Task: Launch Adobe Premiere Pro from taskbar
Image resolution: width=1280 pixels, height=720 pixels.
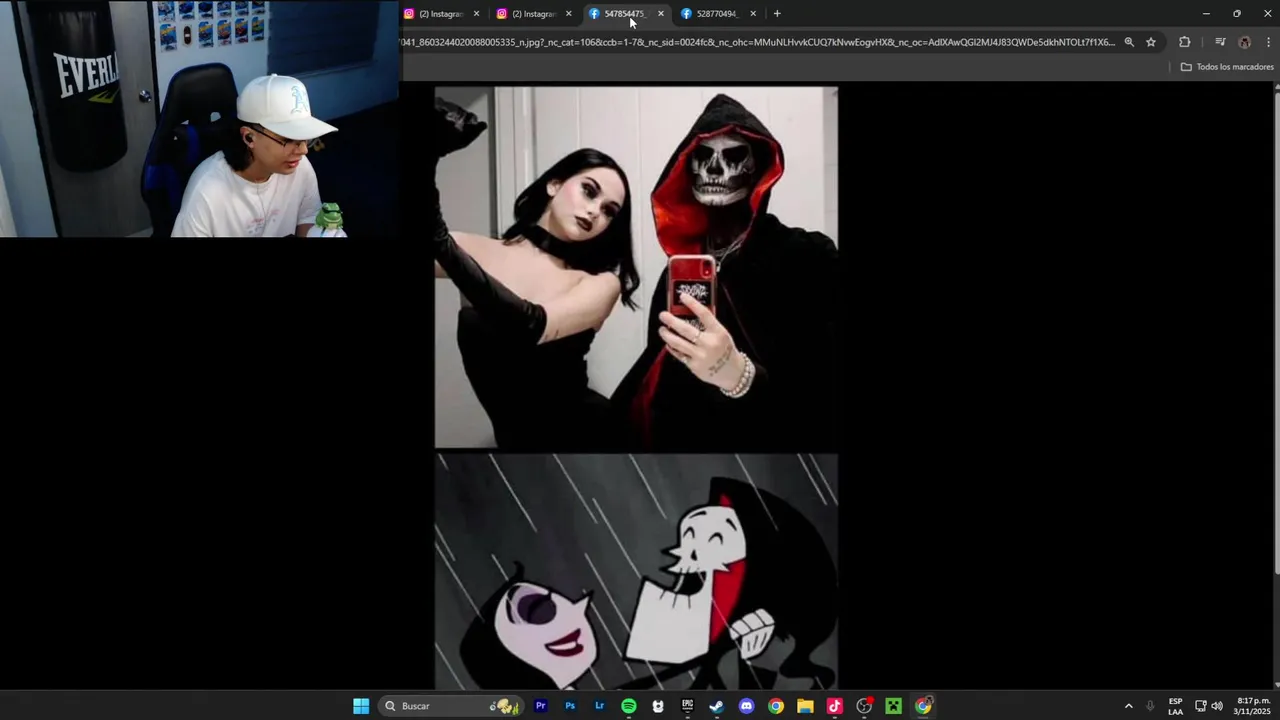Action: pos(541,706)
